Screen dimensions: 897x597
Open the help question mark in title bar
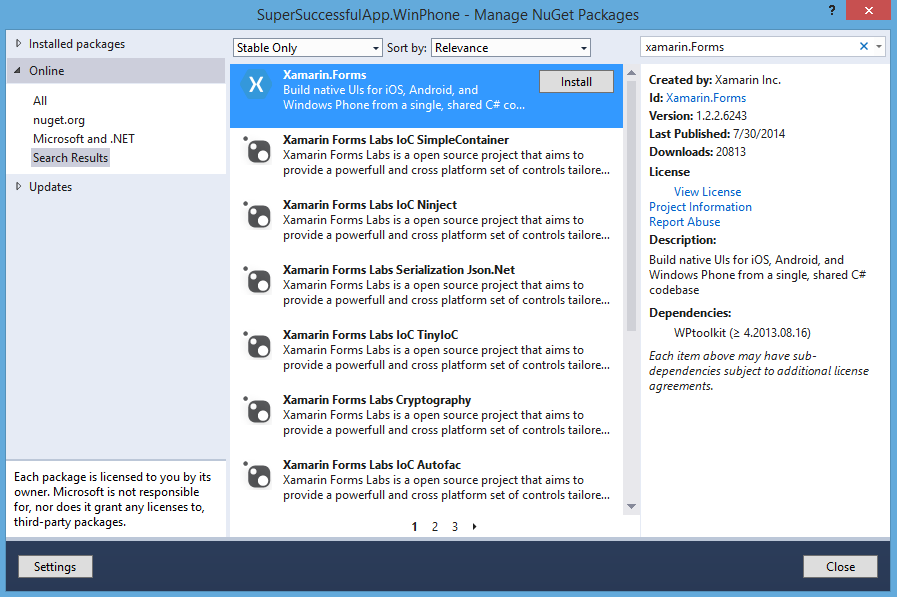(832, 10)
